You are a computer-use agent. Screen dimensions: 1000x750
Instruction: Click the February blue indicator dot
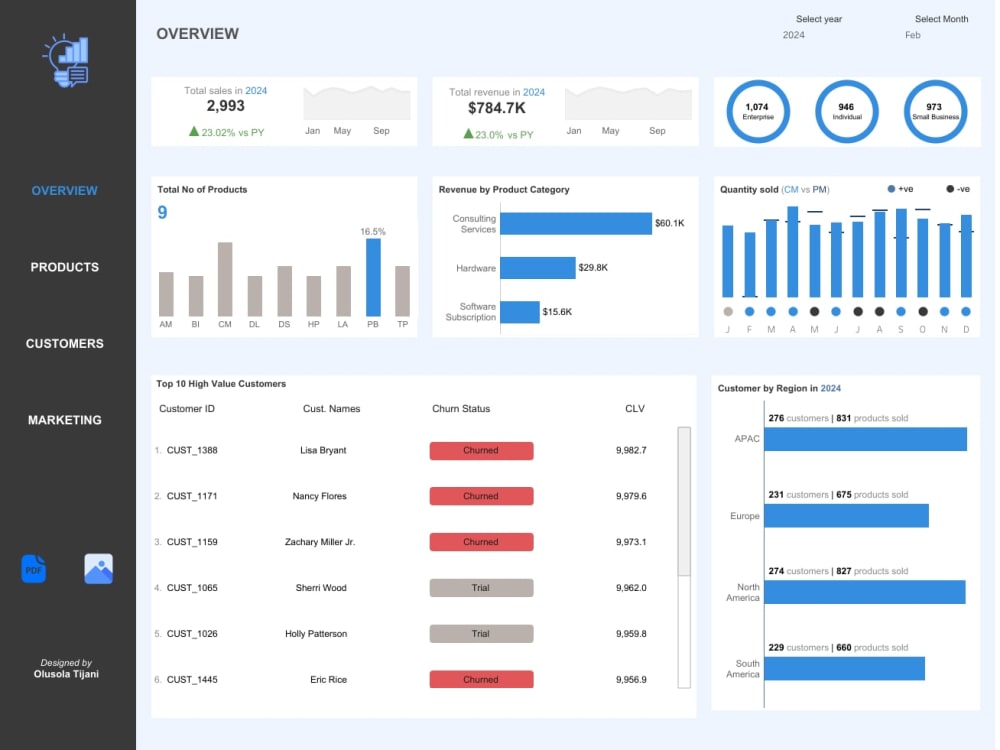[749, 312]
